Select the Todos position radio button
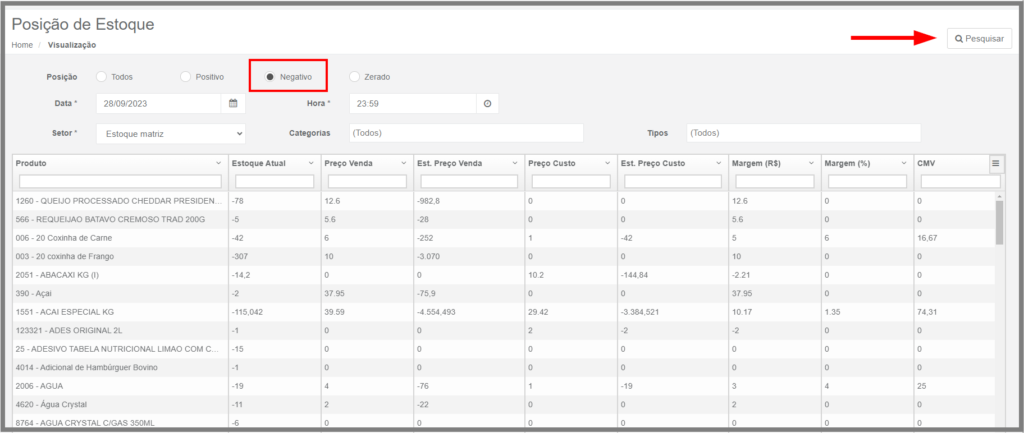 pyautogui.click(x=101, y=76)
